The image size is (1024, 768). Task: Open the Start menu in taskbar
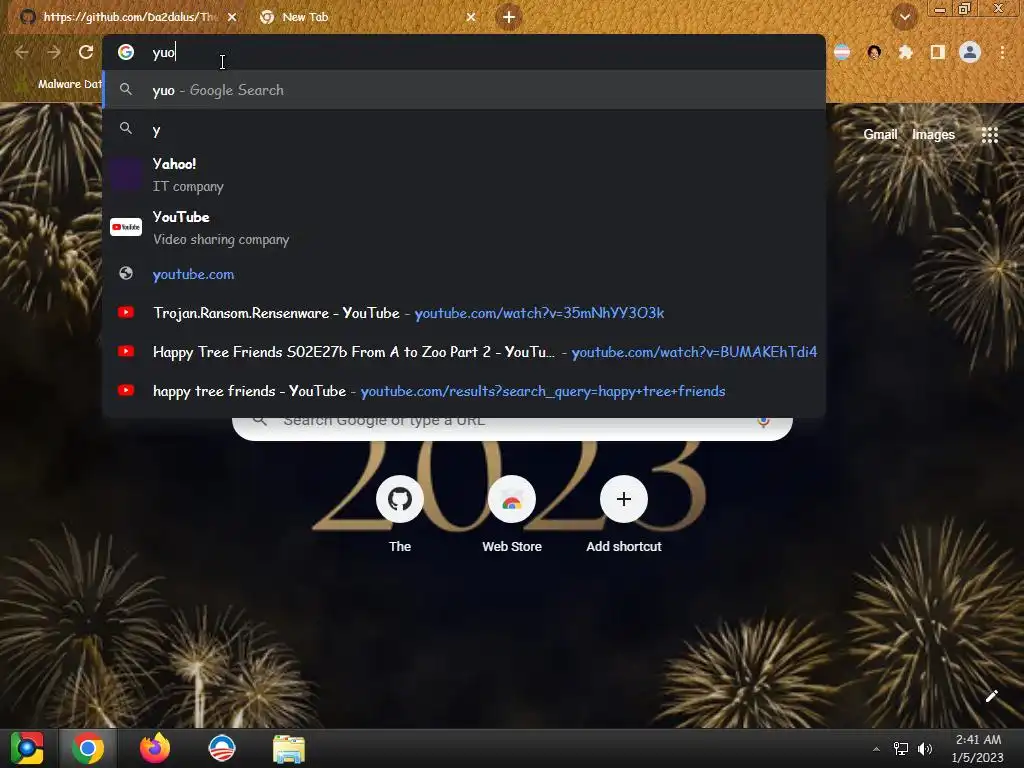pyautogui.click(x=27, y=748)
